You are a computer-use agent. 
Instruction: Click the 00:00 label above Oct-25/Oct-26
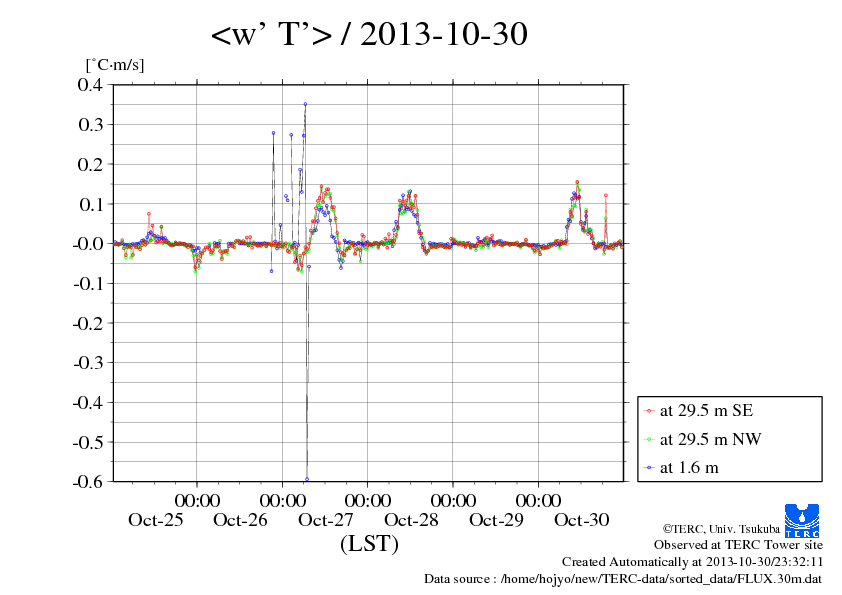coord(197,501)
